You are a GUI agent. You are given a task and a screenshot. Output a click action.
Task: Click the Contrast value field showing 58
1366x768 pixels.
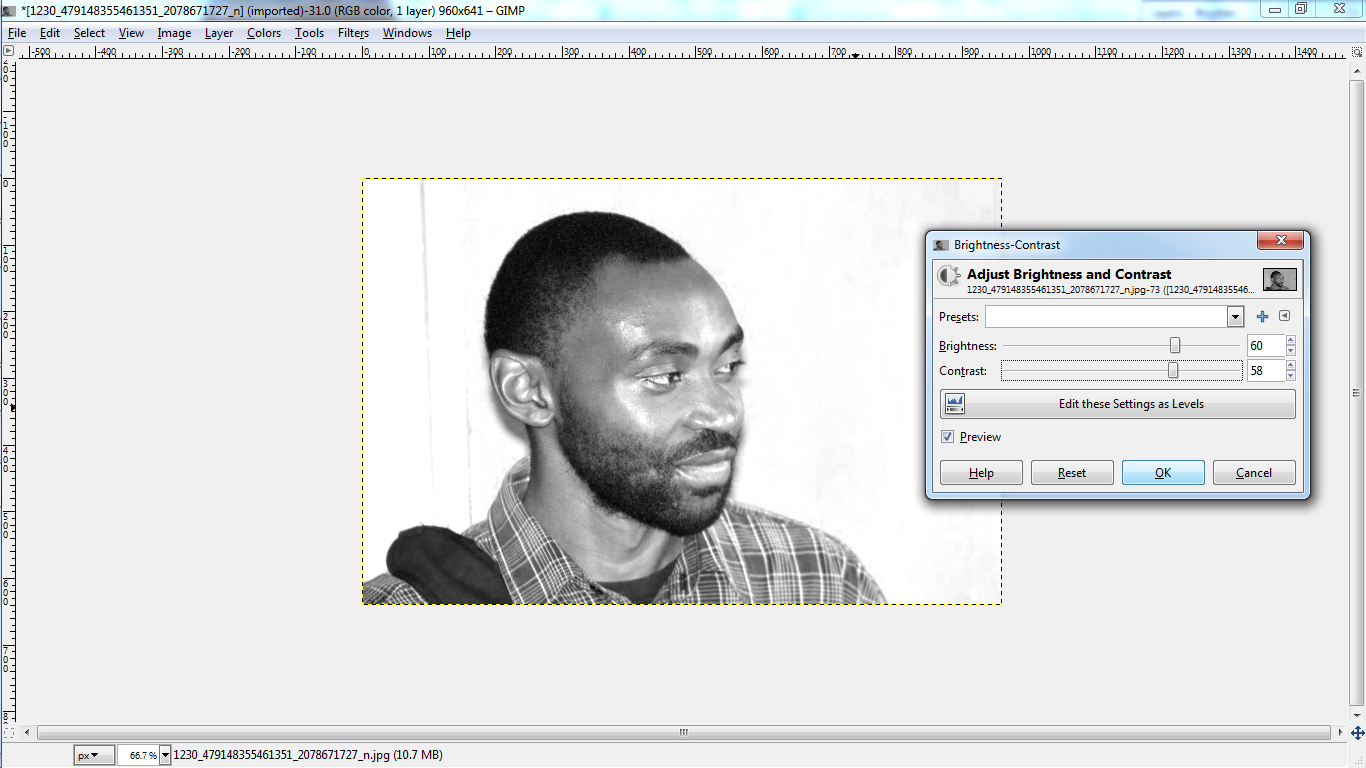[1265, 371]
